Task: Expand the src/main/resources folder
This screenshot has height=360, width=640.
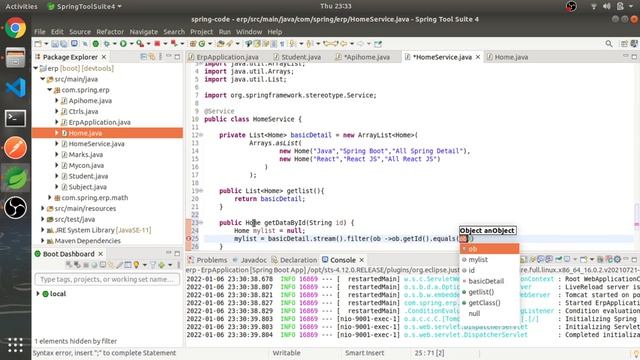Action: coord(43,209)
